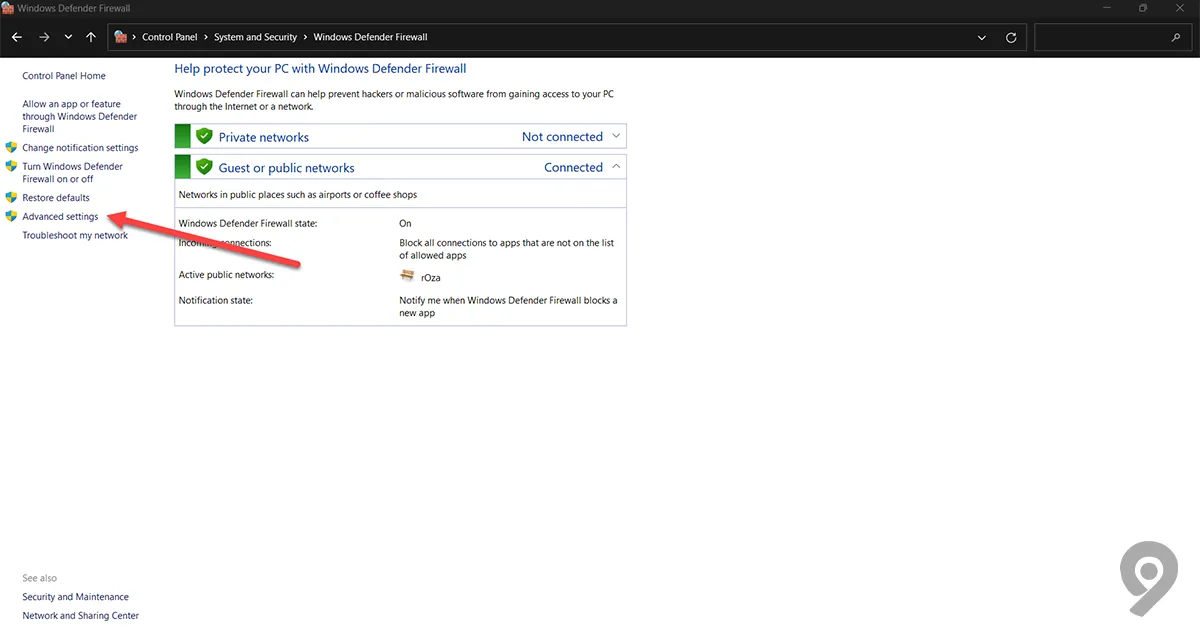Viewport: 1200px width, 637px height.
Task: Open the address bar history dropdown
Action: (x=982, y=38)
